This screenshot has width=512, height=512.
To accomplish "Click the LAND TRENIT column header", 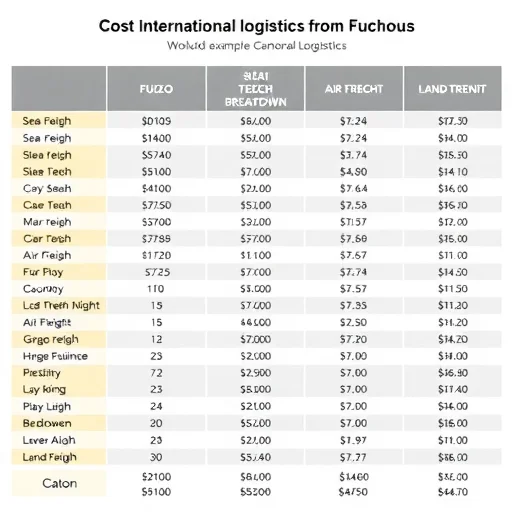I will 452,89.
